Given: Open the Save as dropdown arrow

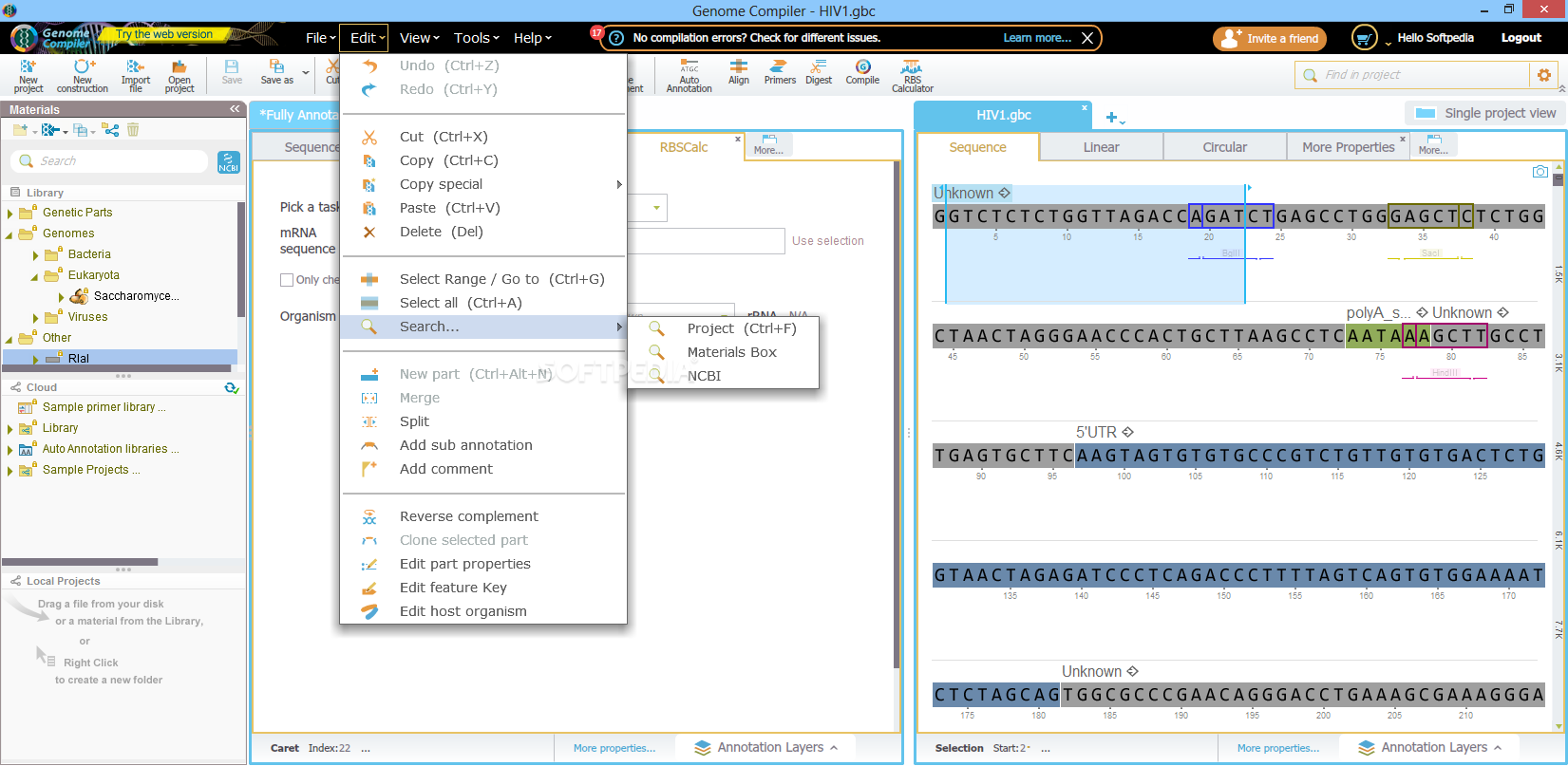Looking at the screenshot, I should [x=306, y=72].
